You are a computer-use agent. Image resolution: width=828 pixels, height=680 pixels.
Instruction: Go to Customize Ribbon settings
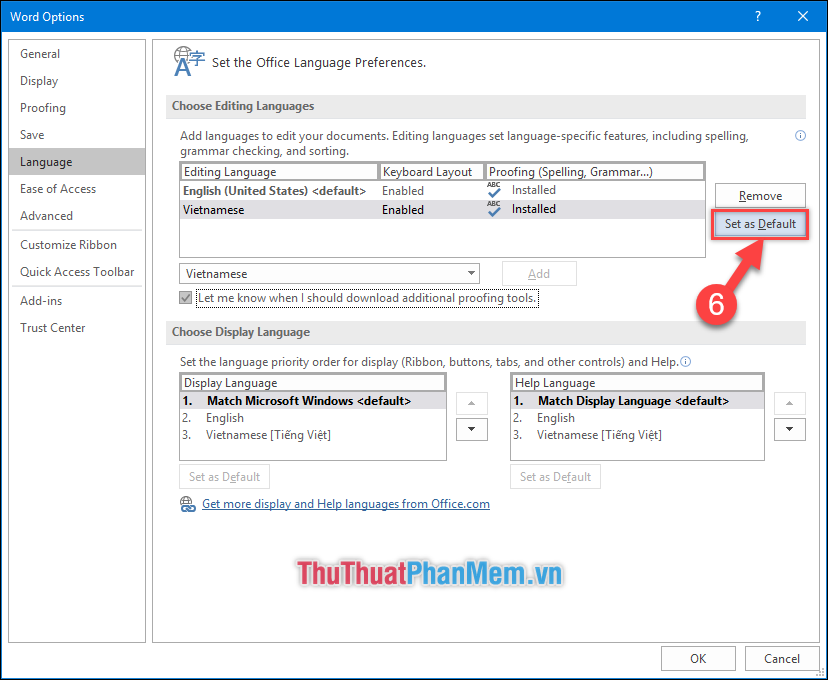(x=77, y=244)
